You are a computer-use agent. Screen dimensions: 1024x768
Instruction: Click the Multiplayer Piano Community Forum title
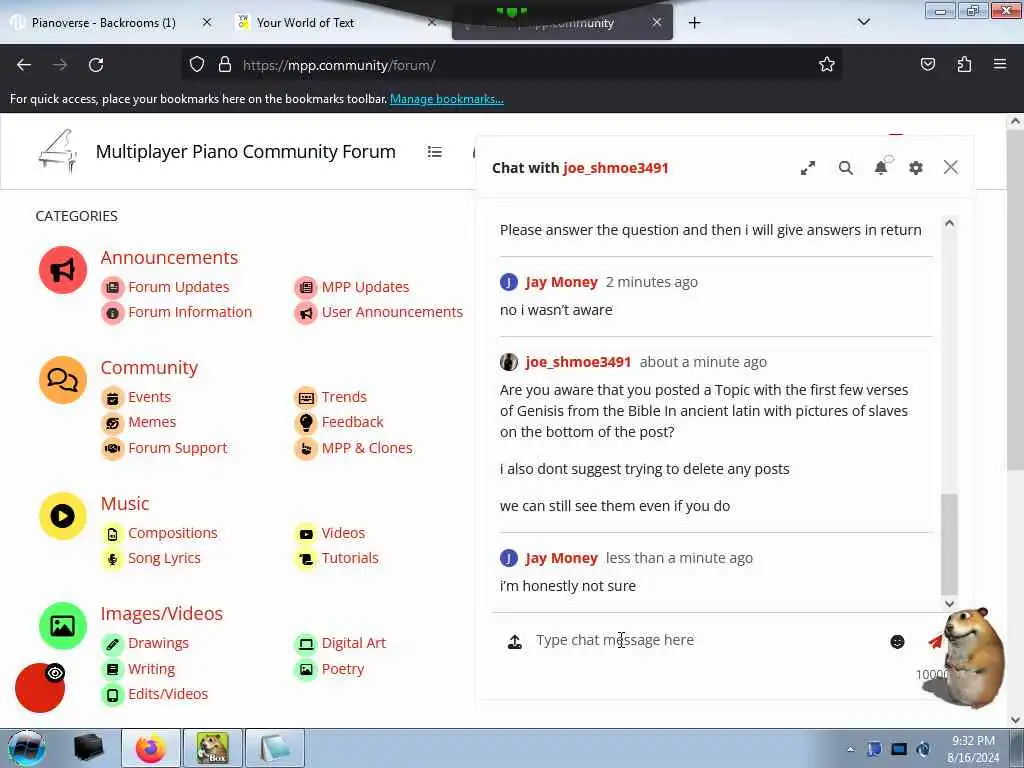246,152
